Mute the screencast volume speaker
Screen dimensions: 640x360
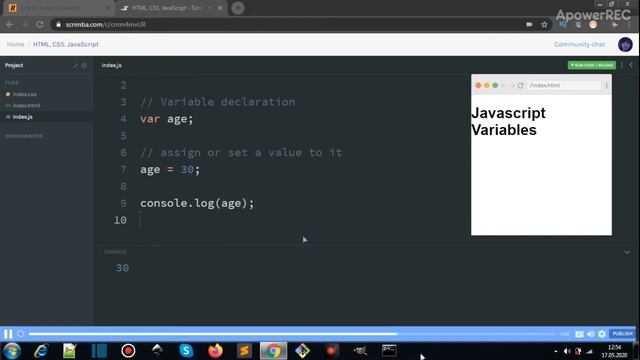coord(591,334)
